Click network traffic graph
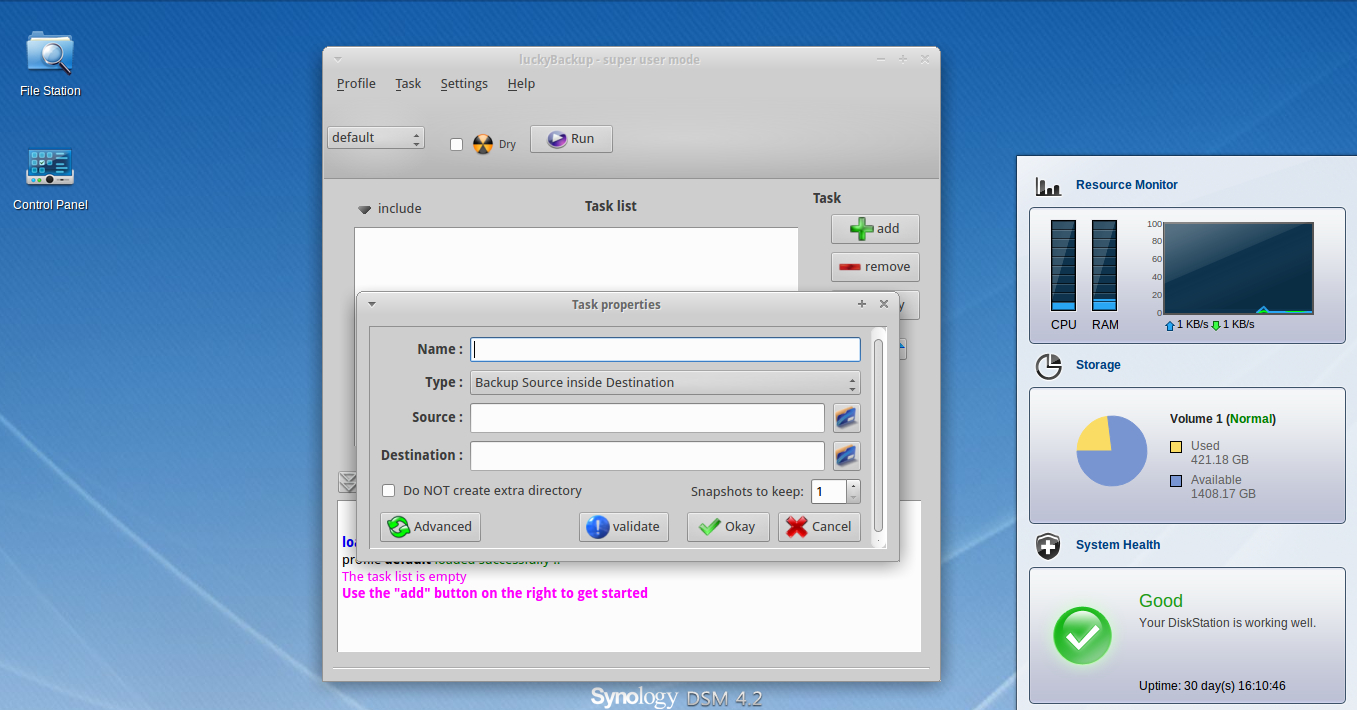 1238,268
